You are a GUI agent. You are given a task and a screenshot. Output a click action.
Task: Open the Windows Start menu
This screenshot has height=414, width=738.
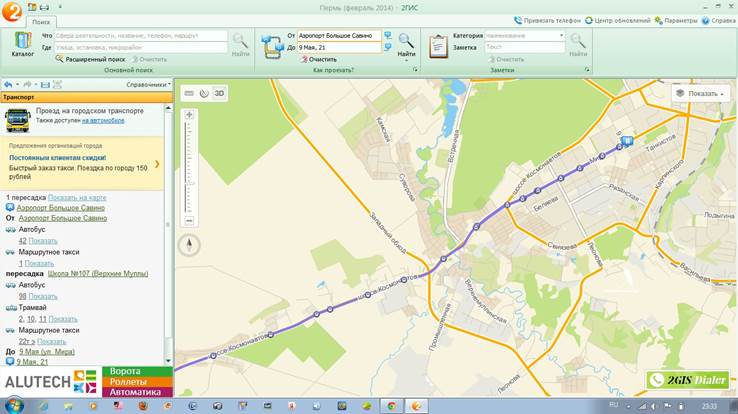[x=14, y=406]
